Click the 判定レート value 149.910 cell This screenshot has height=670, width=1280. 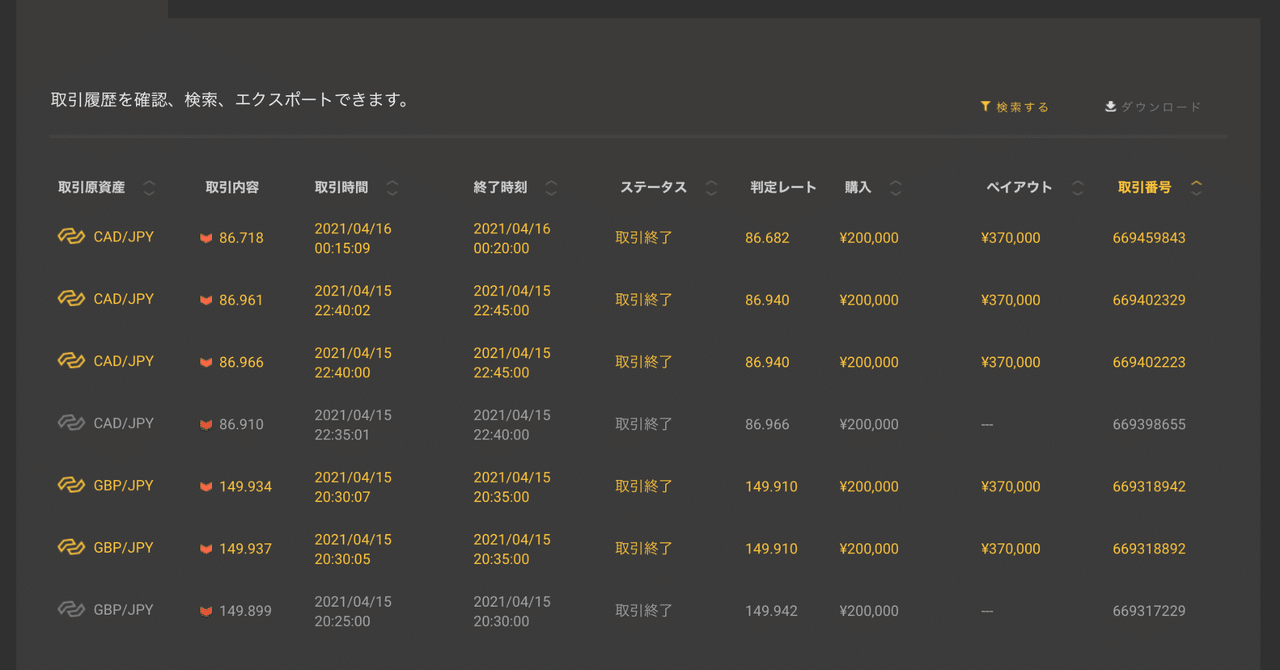tap(772, 486)
